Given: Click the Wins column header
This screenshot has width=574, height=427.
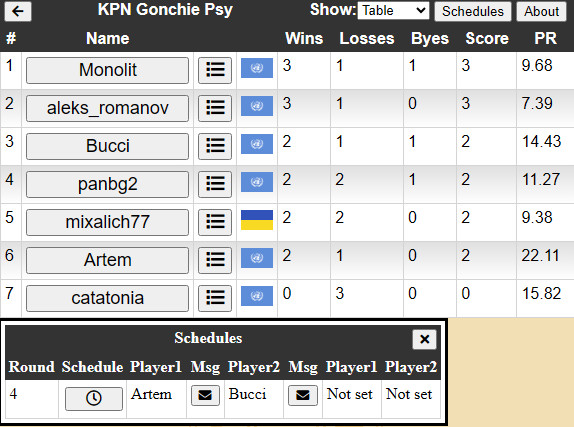Looking at the screenshot, I should 304,38.
